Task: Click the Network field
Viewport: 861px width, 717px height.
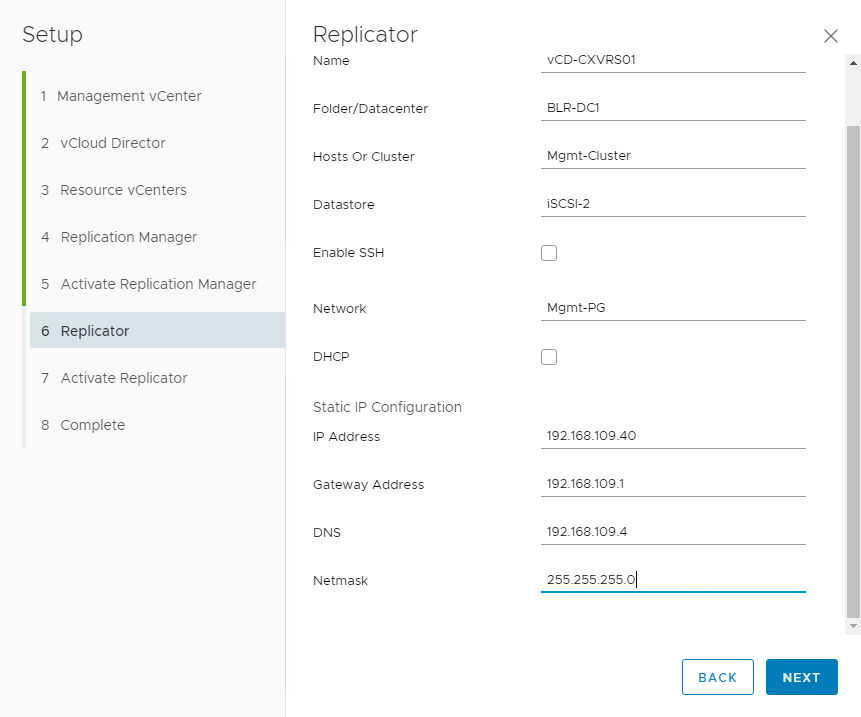Action: click(672, 308)
